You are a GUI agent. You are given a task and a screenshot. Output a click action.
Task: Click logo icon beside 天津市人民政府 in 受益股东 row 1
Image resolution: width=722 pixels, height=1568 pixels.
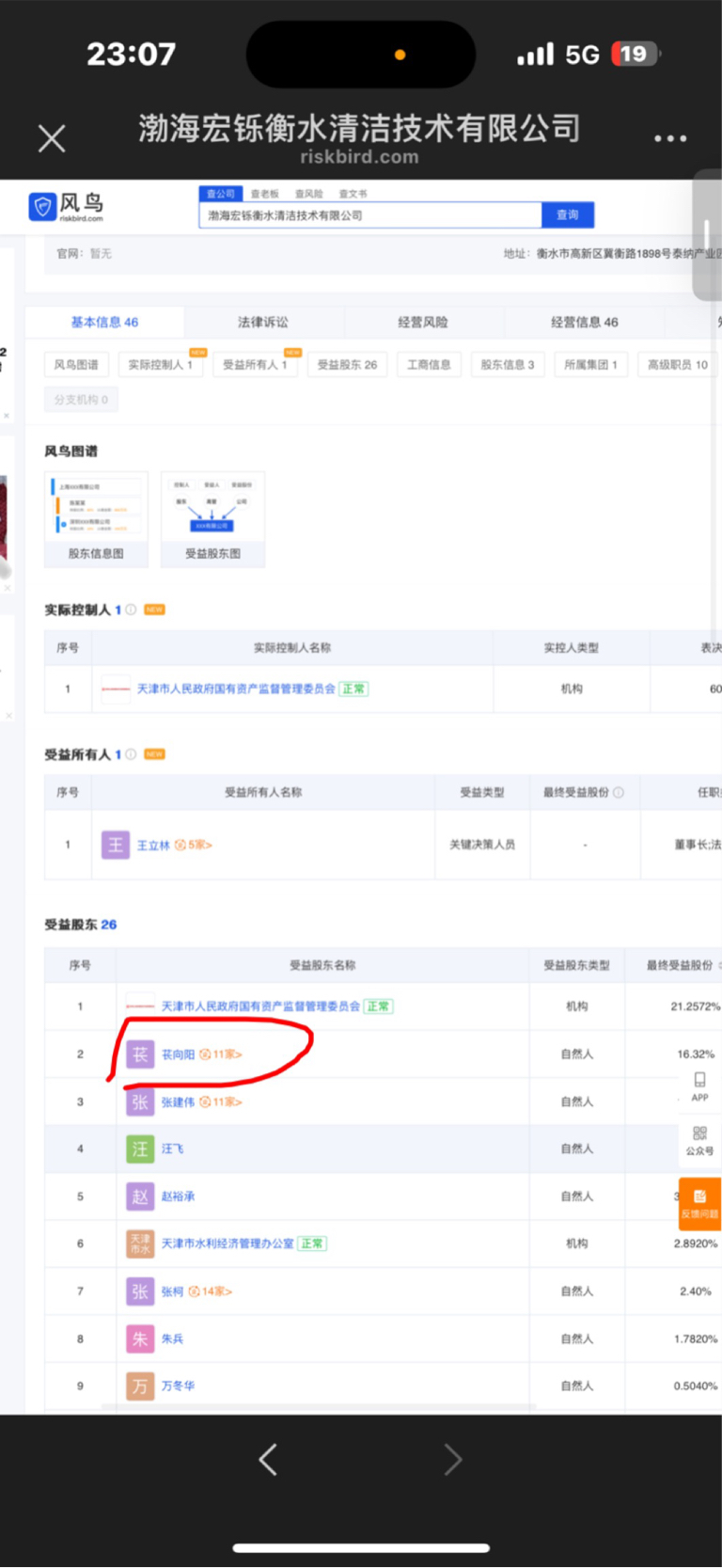pyautogui.click(x=140, y=1006)
